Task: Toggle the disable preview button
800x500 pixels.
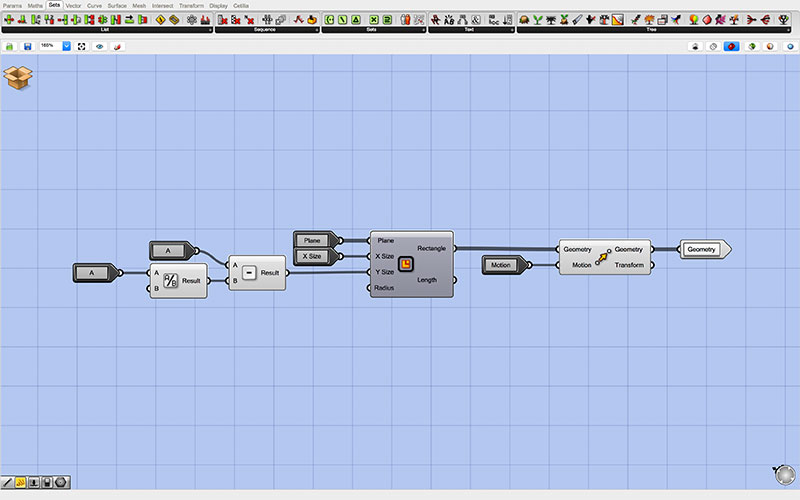Action: tap(695, 46)
